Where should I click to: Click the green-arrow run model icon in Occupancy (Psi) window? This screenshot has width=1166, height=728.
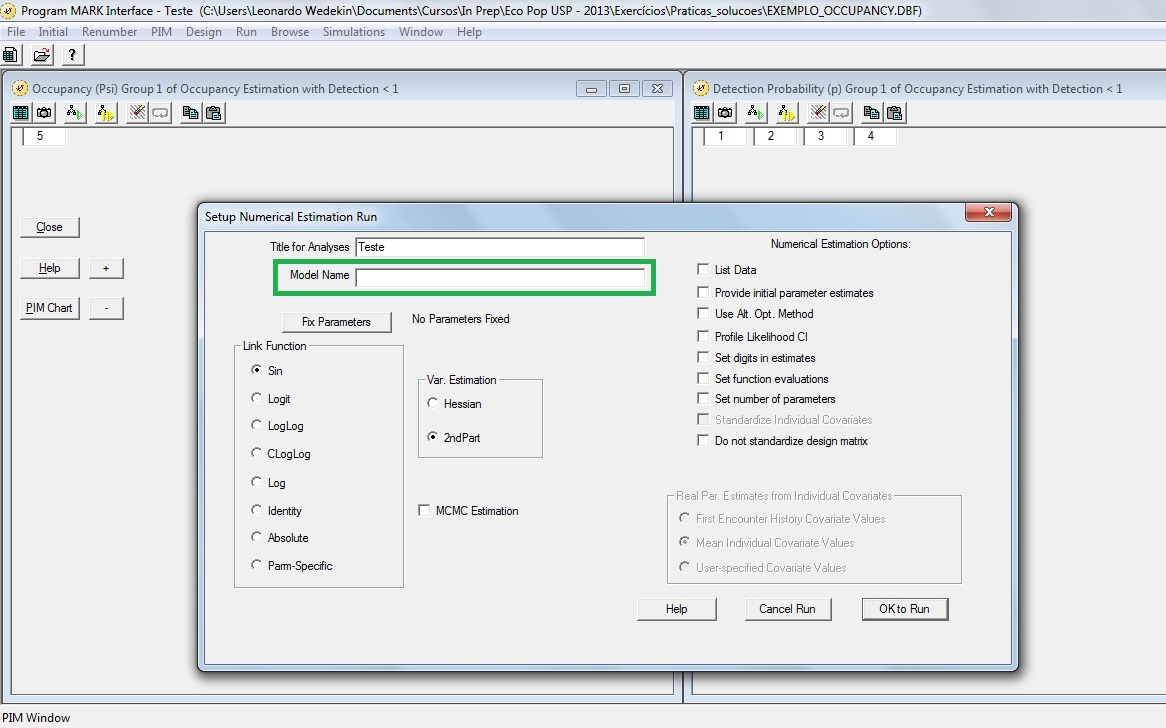(74, 113)
